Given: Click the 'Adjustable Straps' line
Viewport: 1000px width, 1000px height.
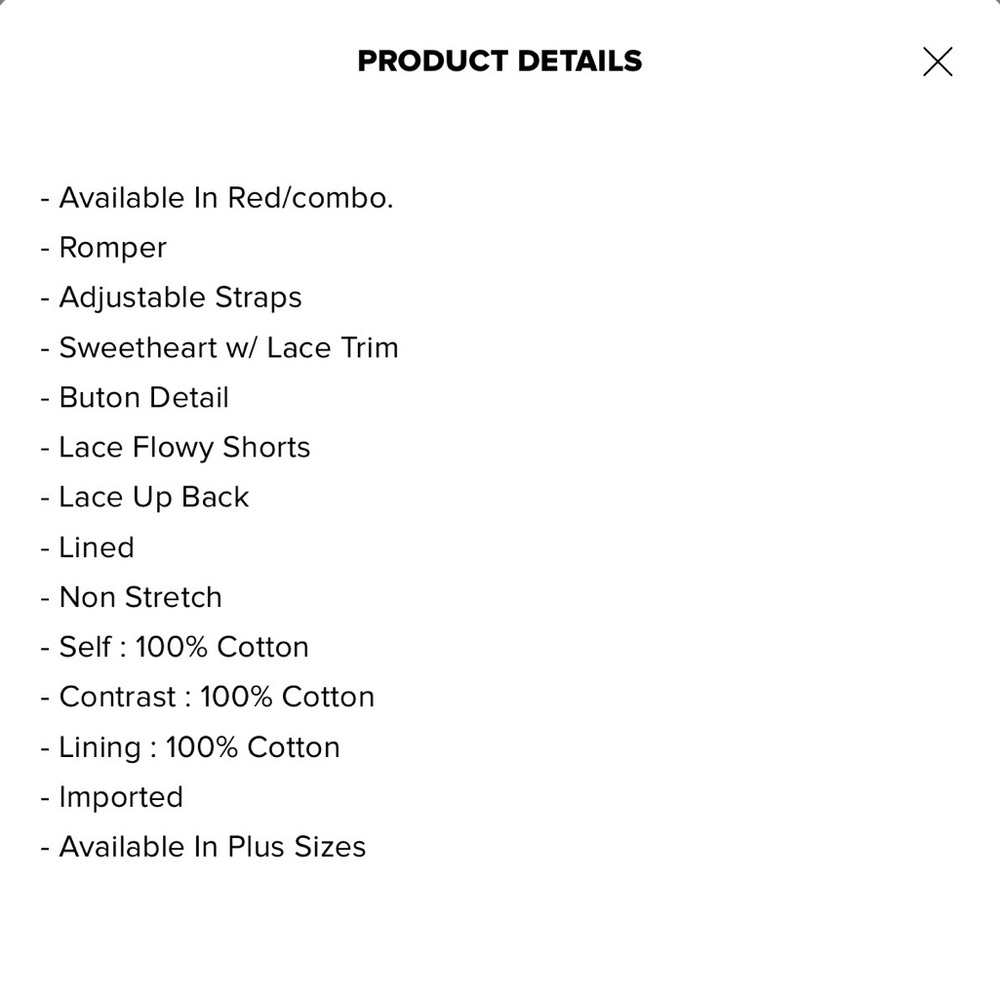Looking at the screenshot, I should point(180,298).
